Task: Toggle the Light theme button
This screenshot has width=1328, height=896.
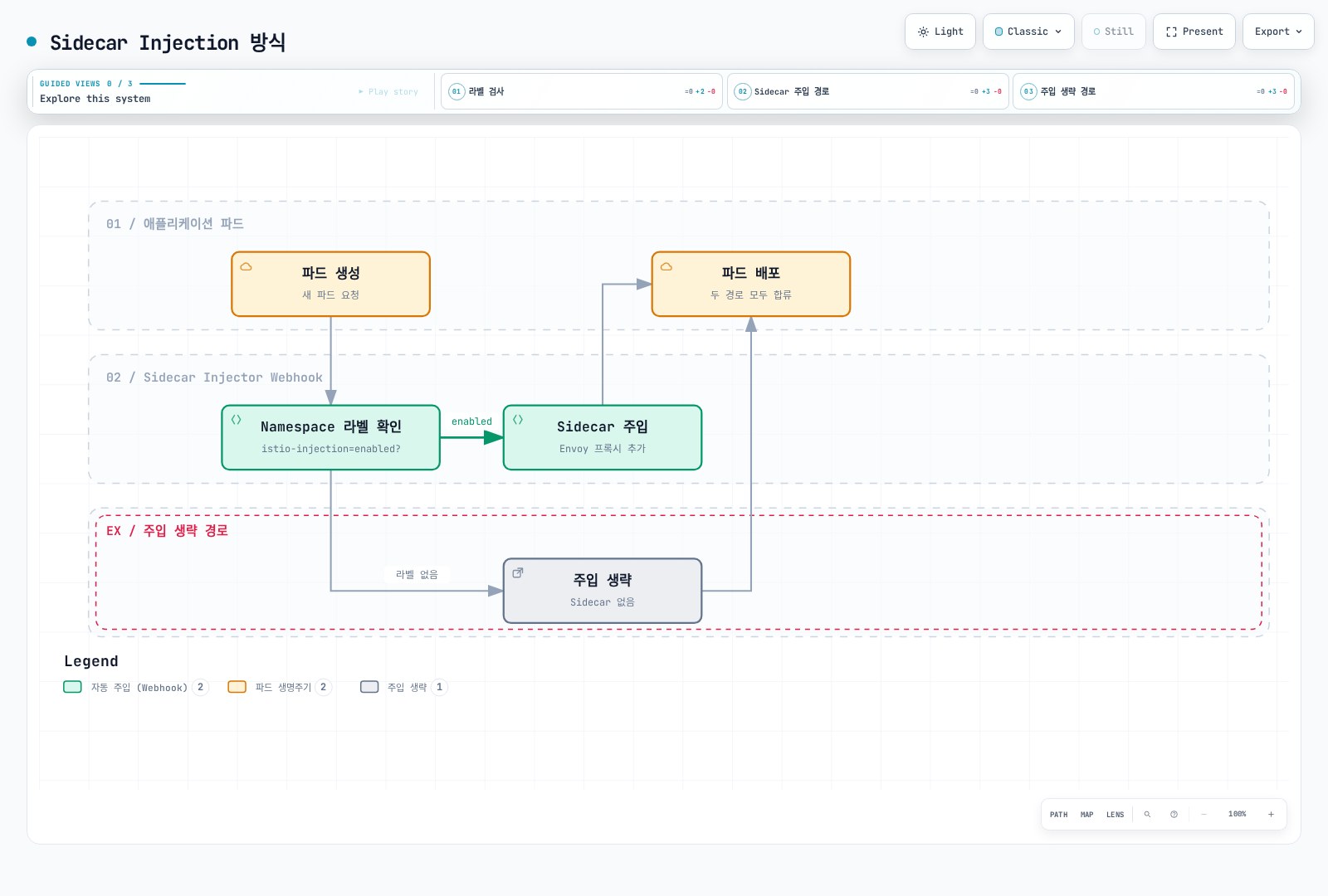Action: click(x=940, y=32)
